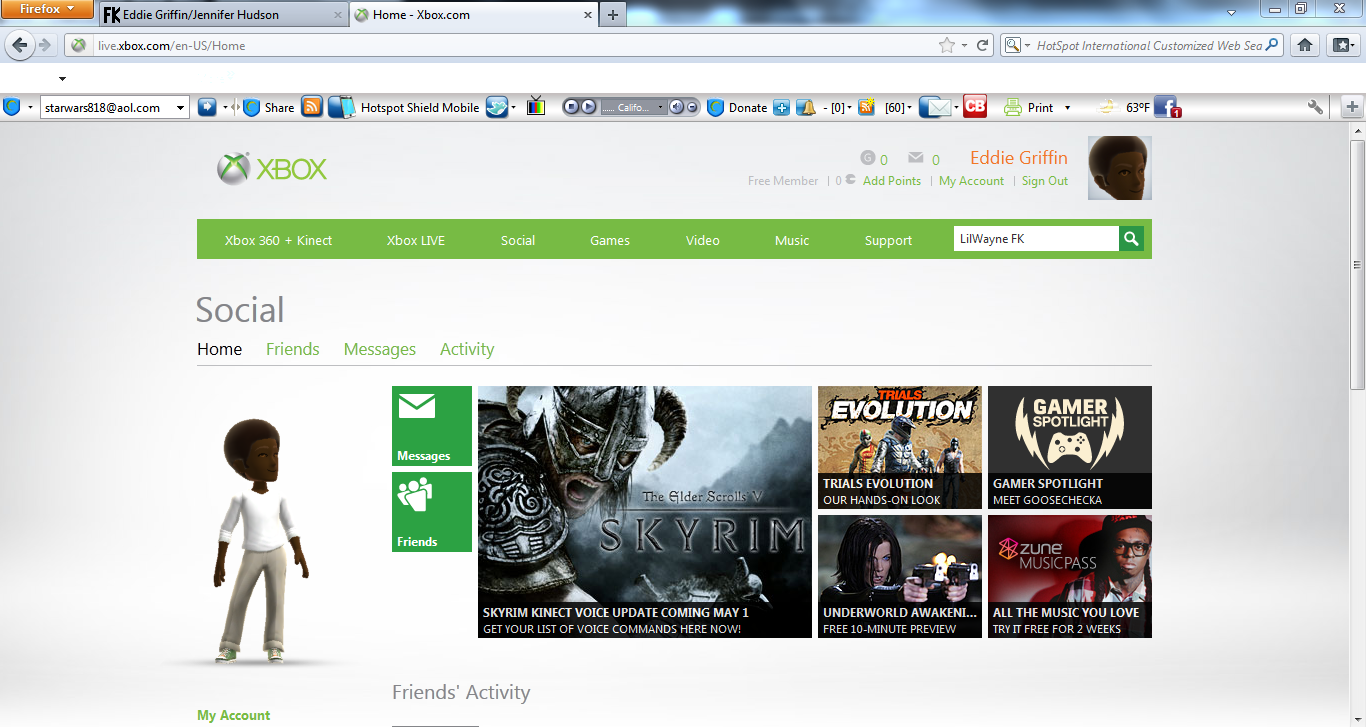Open the Music menu
Image resolution: width=1366 pixels, height=727 pixels.
click(792, 240)
